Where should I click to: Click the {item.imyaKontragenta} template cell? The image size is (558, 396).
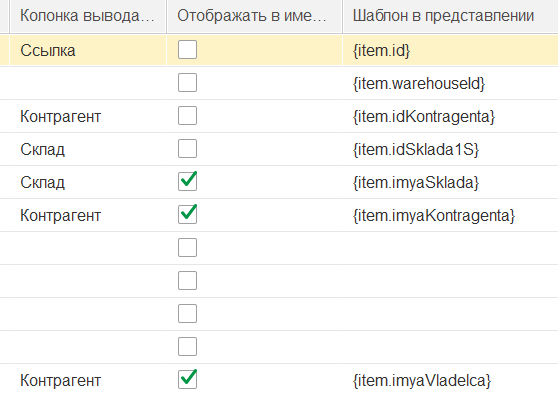coord(450,216)
